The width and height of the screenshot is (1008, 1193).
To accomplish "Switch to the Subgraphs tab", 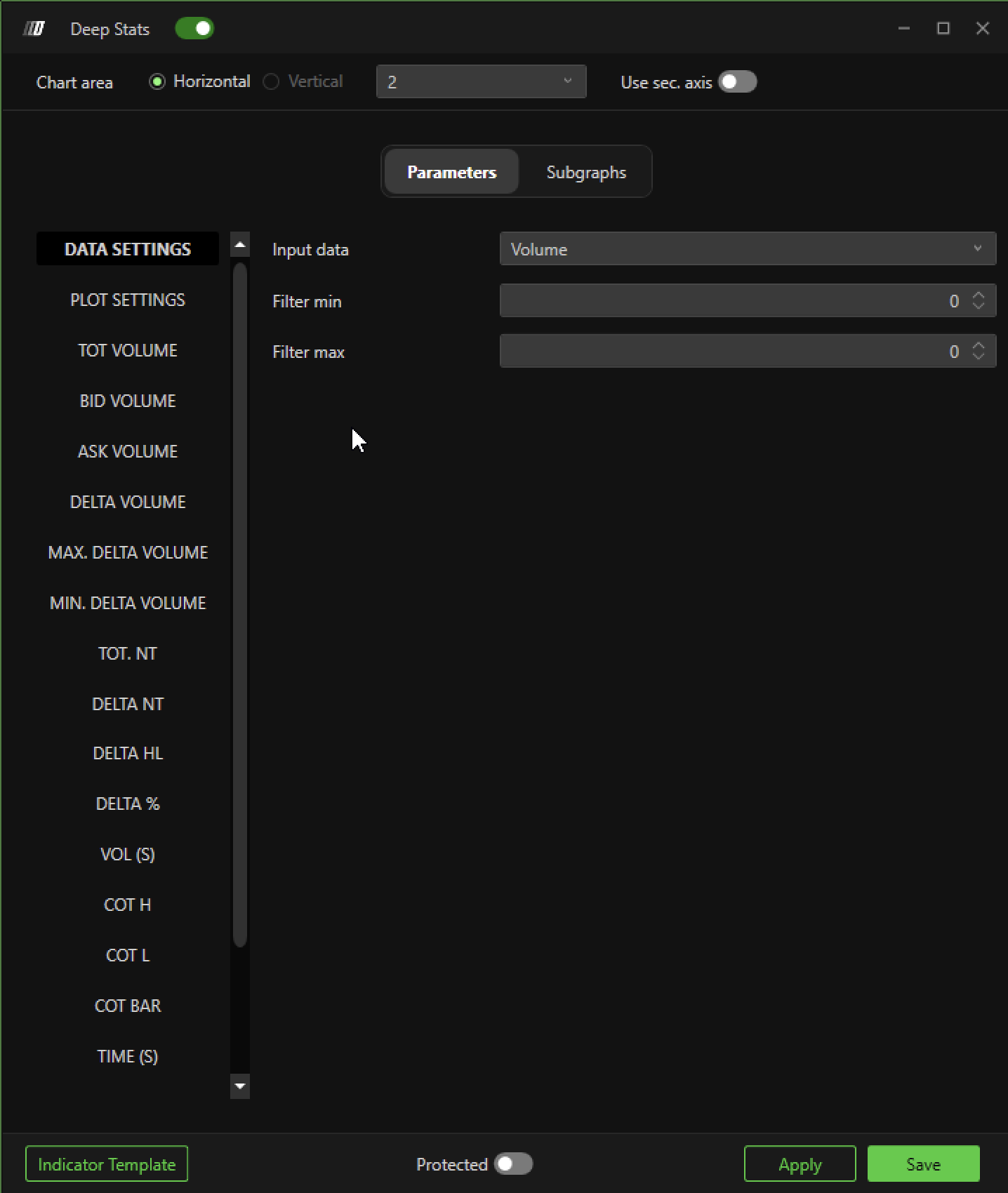I will point(586,172).
